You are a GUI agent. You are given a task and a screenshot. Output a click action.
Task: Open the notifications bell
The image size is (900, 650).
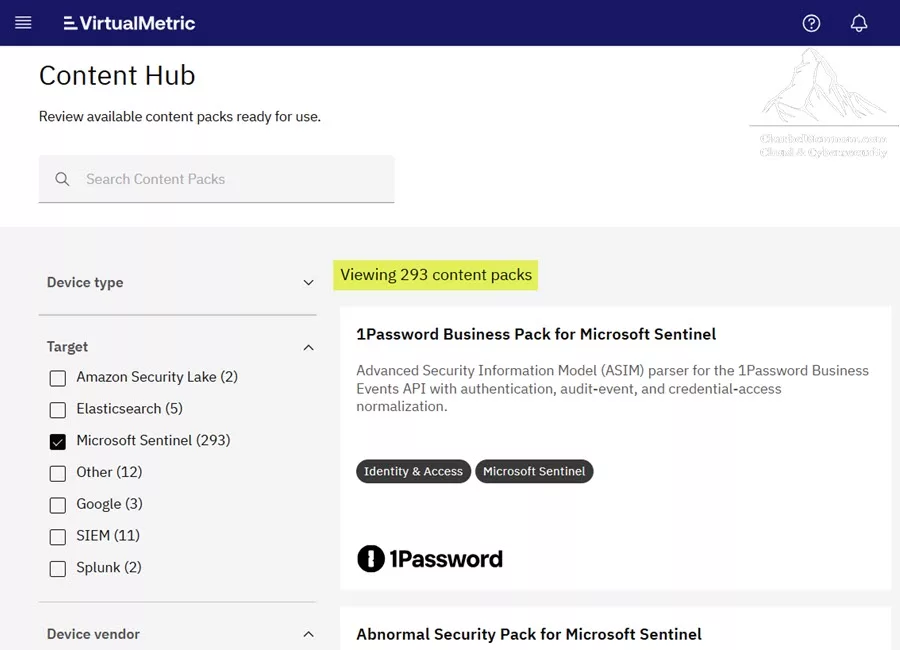tap(859, 23)
